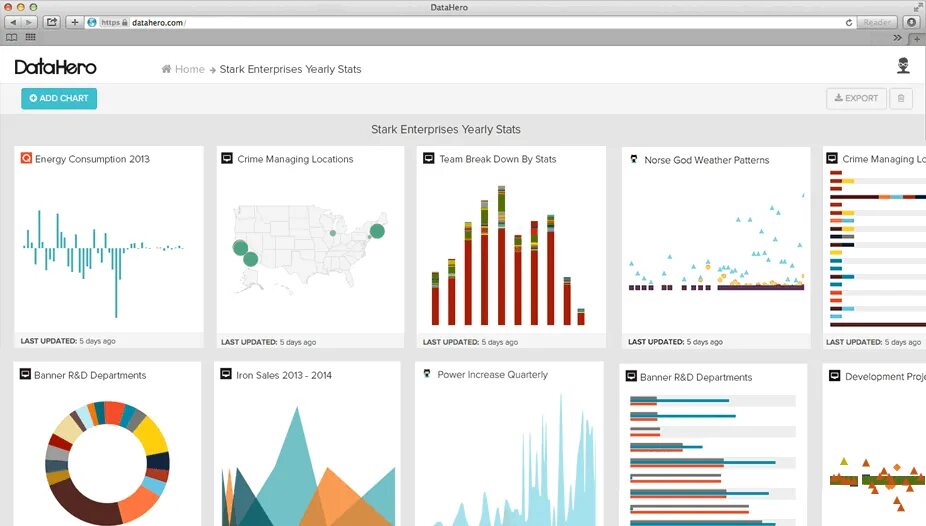Click the Power Increase Quarterly title

click(493, 375)
